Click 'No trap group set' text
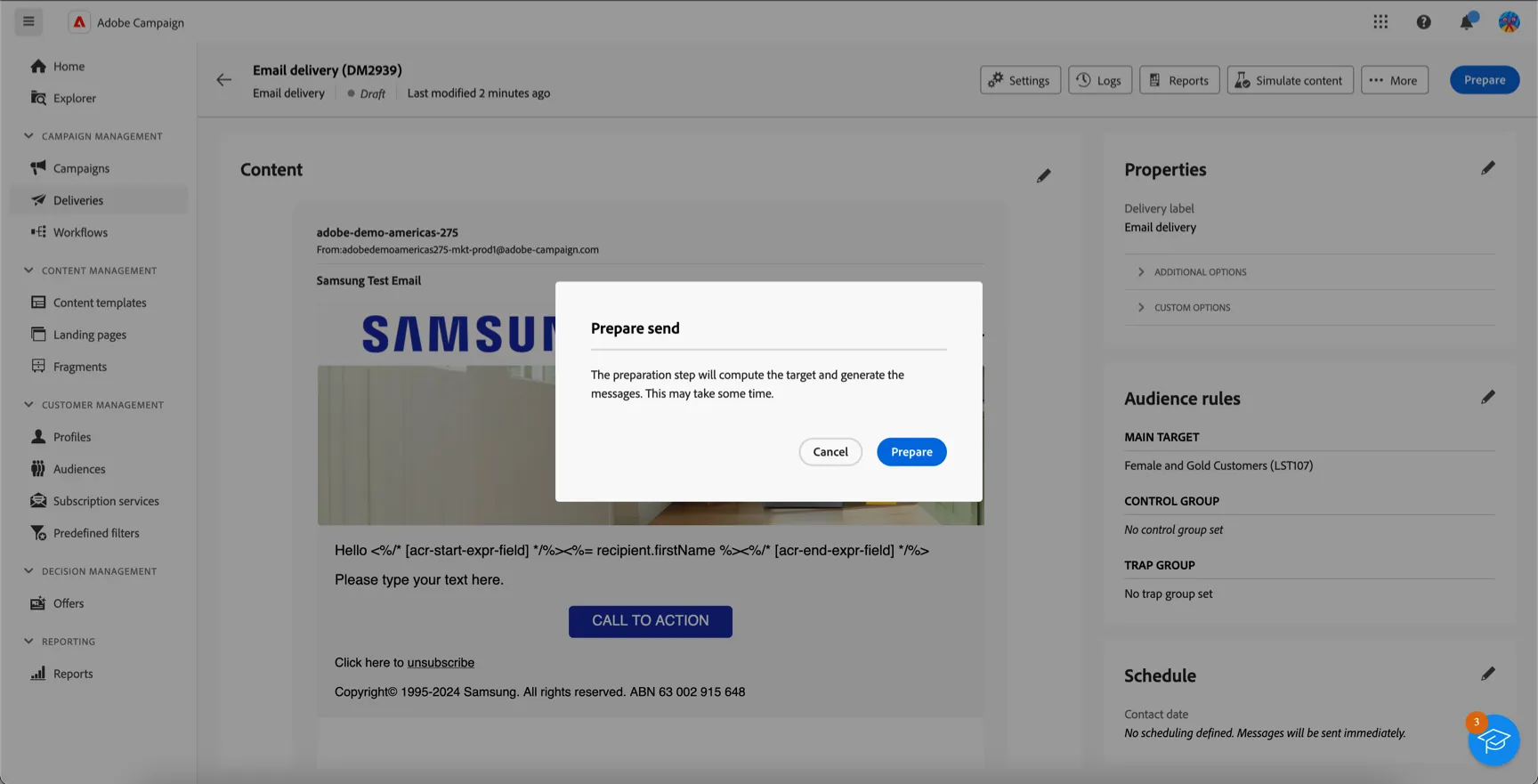 pos(1168,594)
